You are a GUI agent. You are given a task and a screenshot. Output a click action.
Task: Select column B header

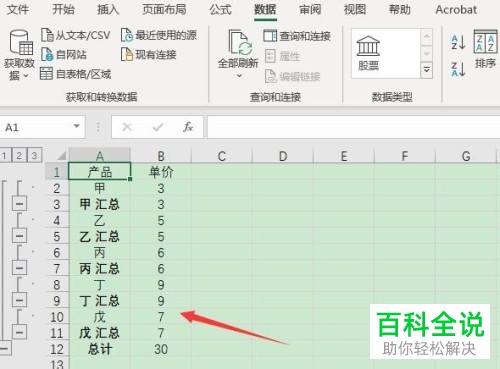click(x=161, y=156)
